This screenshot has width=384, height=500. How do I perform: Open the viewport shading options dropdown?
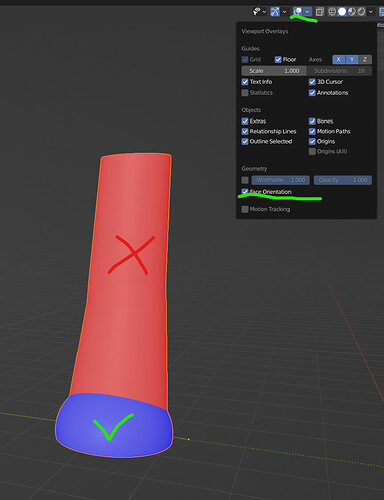(x=370, y=12)
